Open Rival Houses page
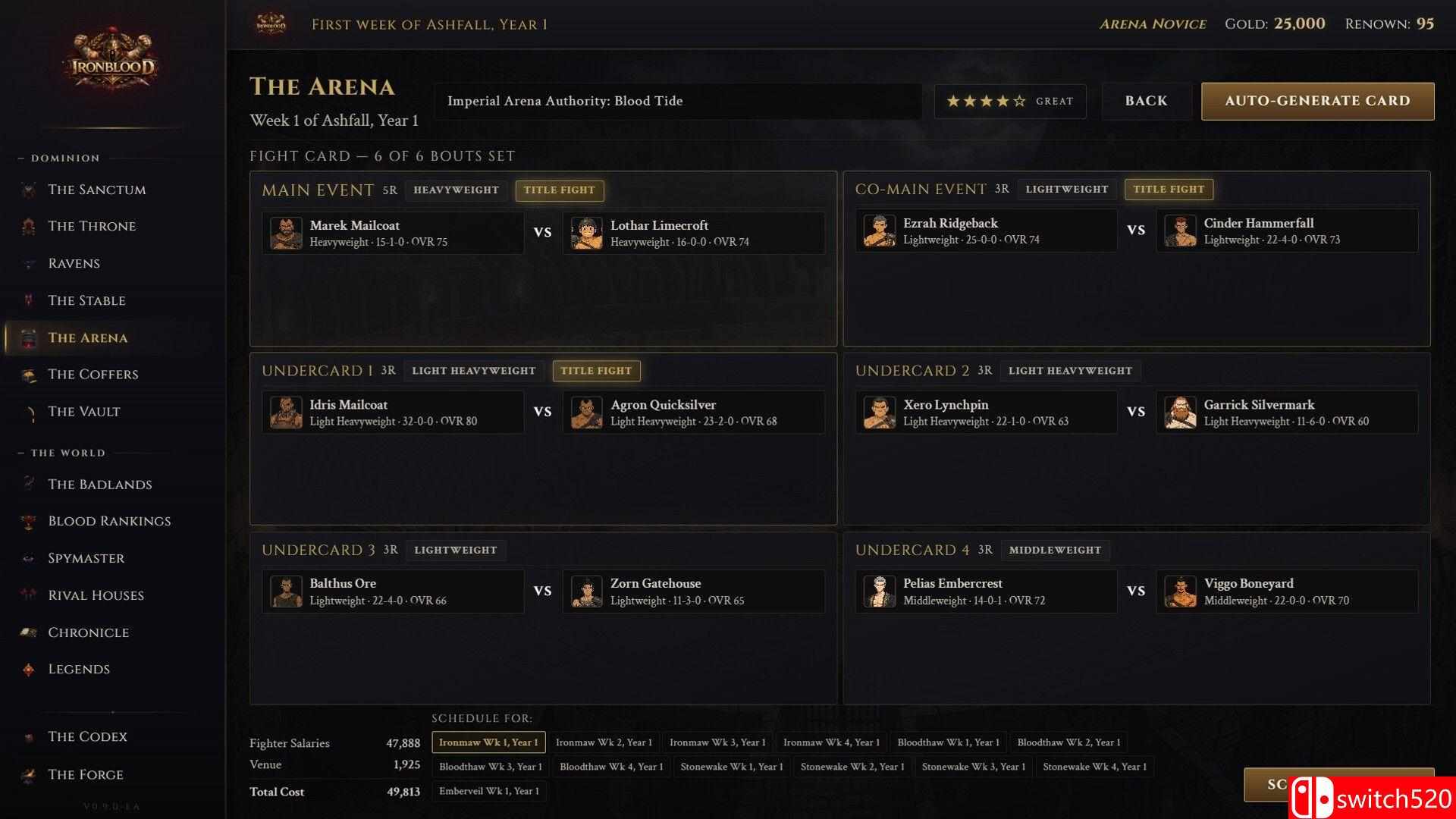This screenshot has height=819, width=1456. 114,595
